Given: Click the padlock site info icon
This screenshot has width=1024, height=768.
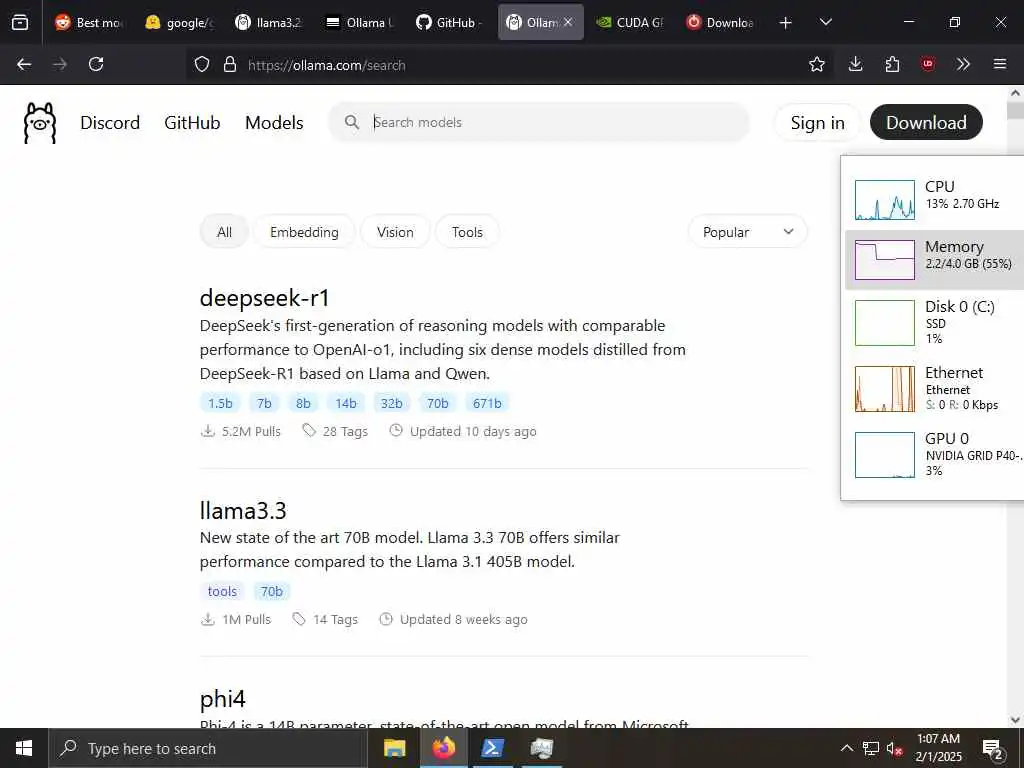Looking at the screenshot, I should (229, 65).
